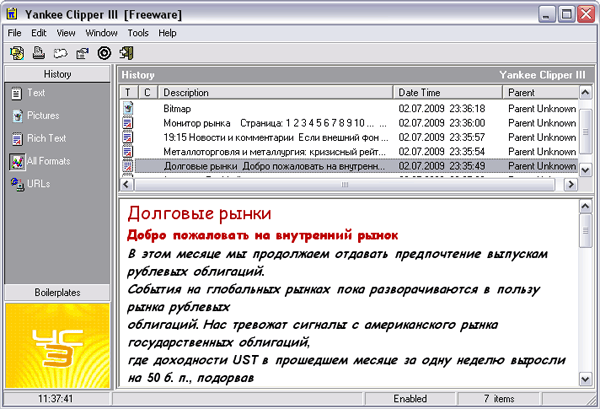Viewport: 600px width, 409px height.
Task: Click the 11:37:41 clock in status bar
Action: [55, 399]
